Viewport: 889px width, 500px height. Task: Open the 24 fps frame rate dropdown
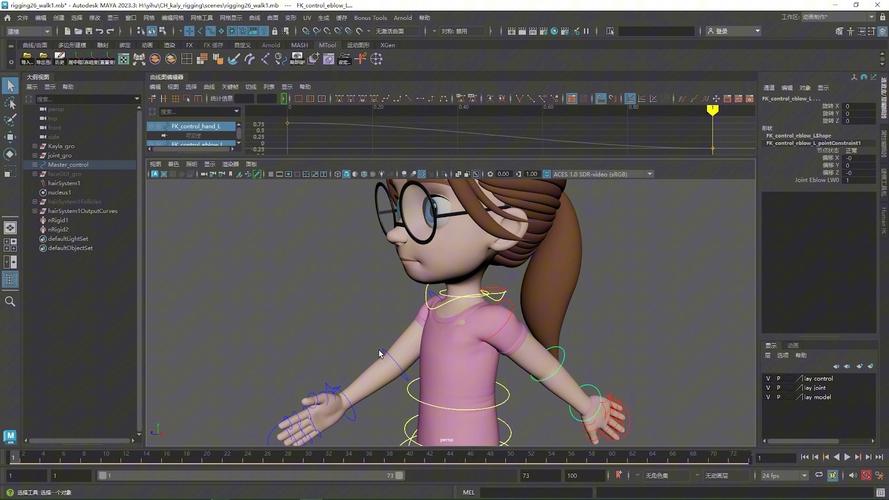[x=783, y=476]
